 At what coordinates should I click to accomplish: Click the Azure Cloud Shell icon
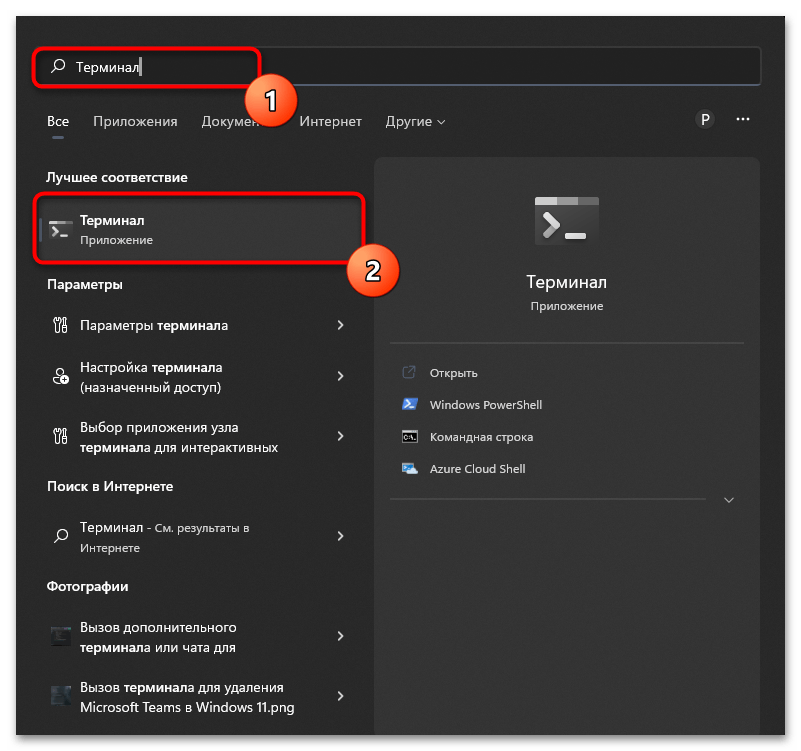tap(410, 468)
